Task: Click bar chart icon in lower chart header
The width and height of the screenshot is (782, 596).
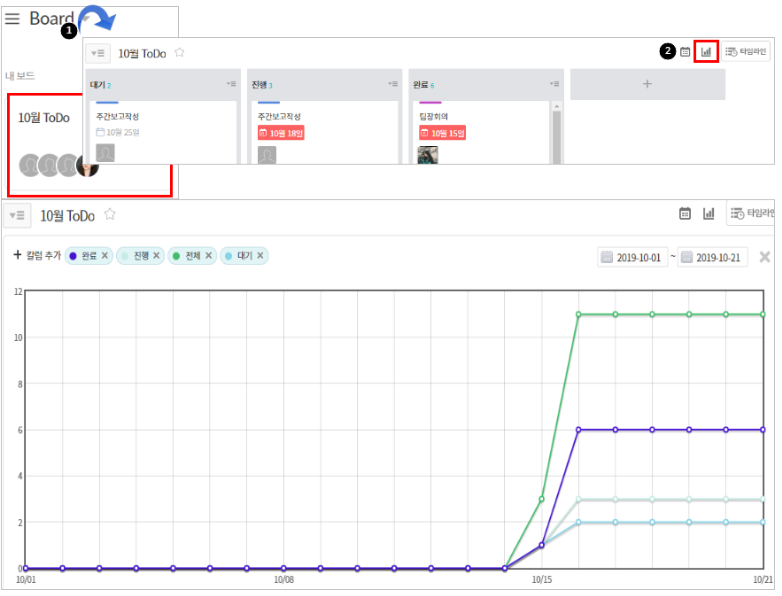Action: coord(709,213)
